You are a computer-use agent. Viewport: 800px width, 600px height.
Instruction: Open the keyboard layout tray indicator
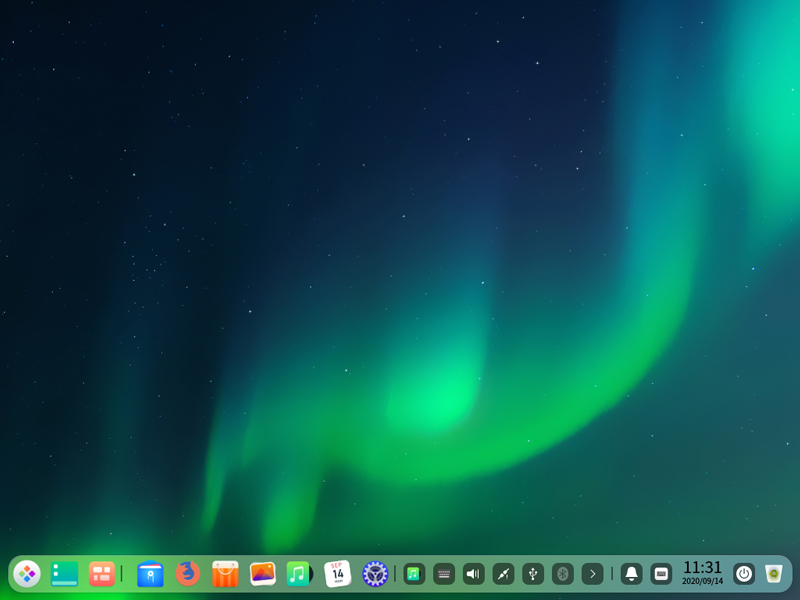tap(443, 573)
